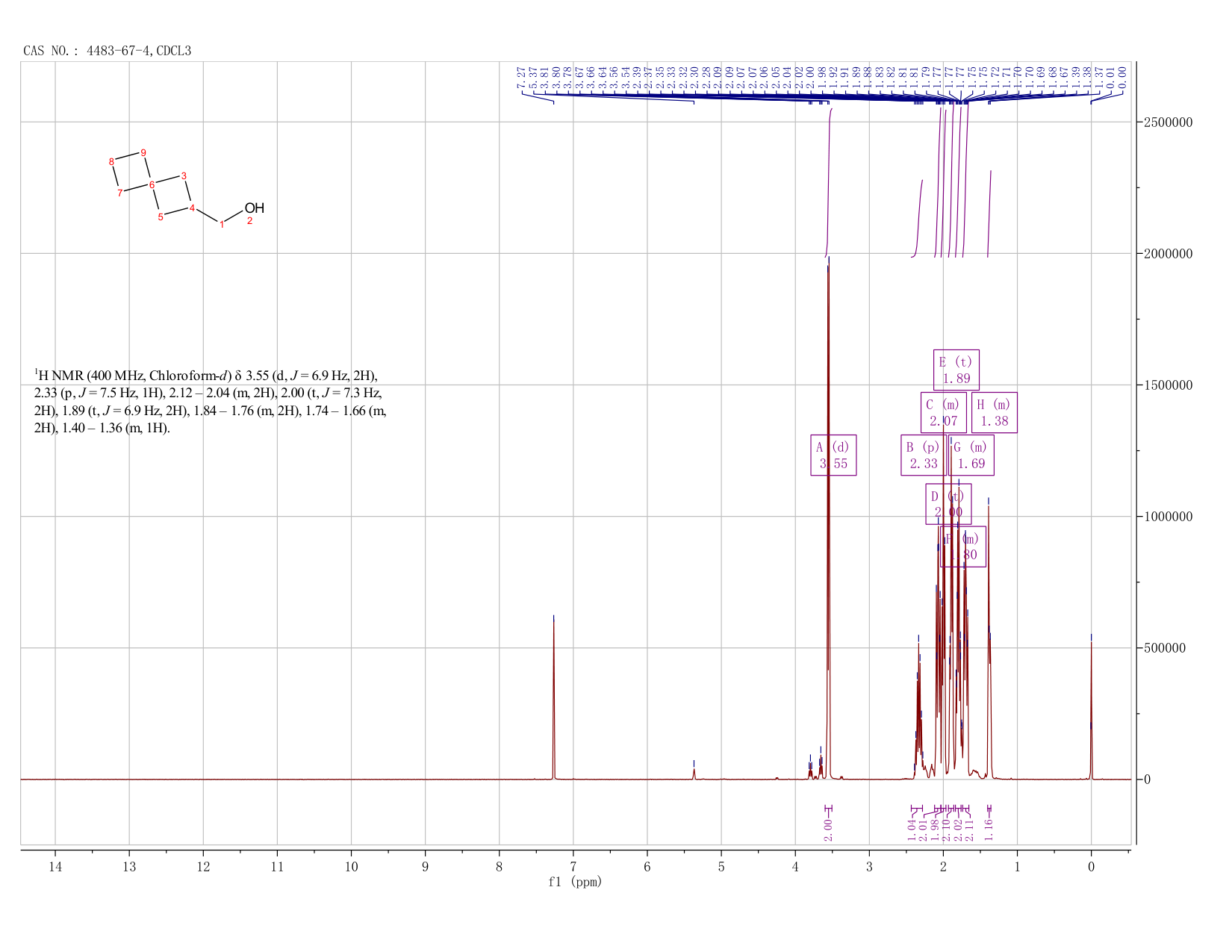Image resolution: width=1232 pixels, height=952 pixels.
Task: Click integral value 2.00 under 3.55 peak
Action: (828, 830)
